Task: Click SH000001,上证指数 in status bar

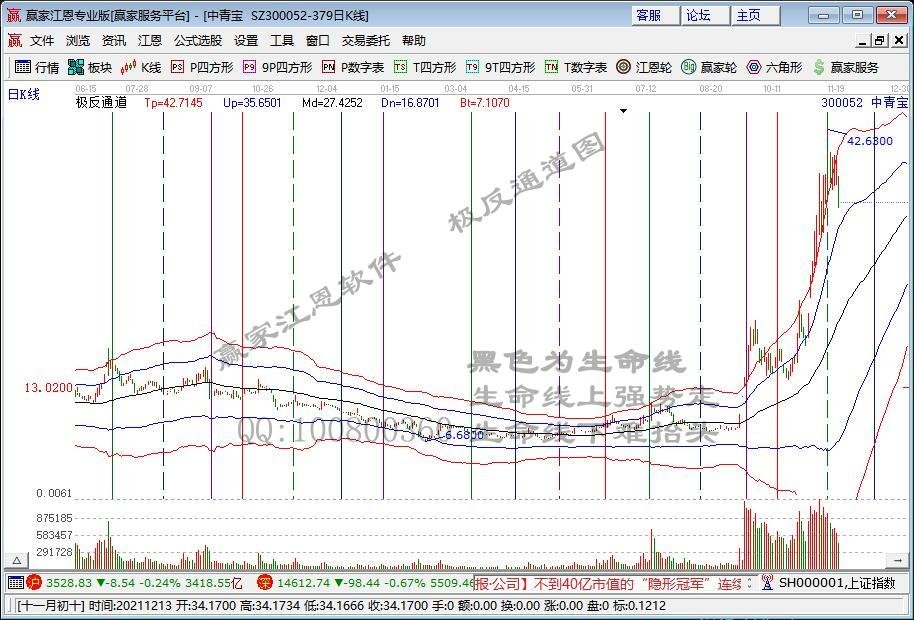Action: click(837, 583)
